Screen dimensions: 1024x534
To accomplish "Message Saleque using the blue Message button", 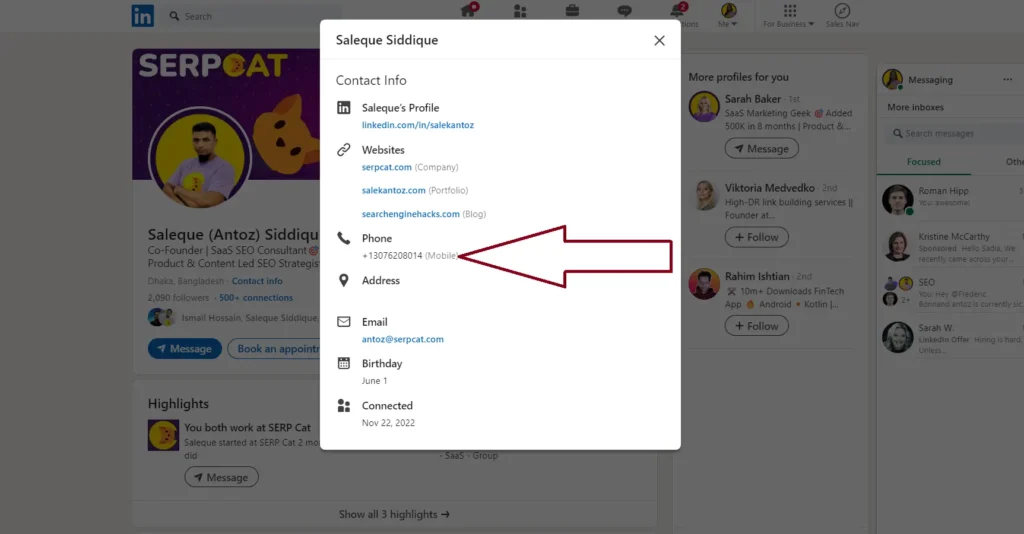I will 185,349.
